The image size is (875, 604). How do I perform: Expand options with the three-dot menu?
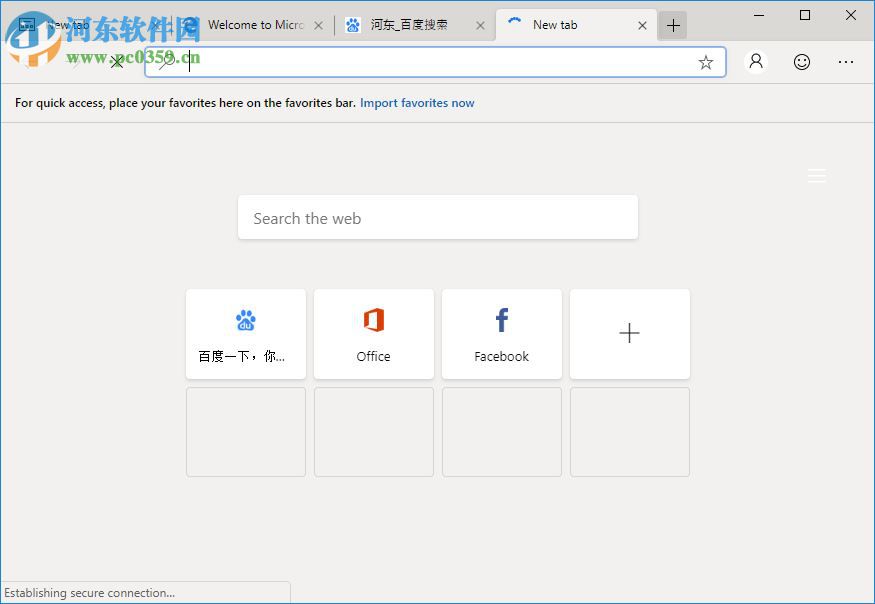[846, 62]
